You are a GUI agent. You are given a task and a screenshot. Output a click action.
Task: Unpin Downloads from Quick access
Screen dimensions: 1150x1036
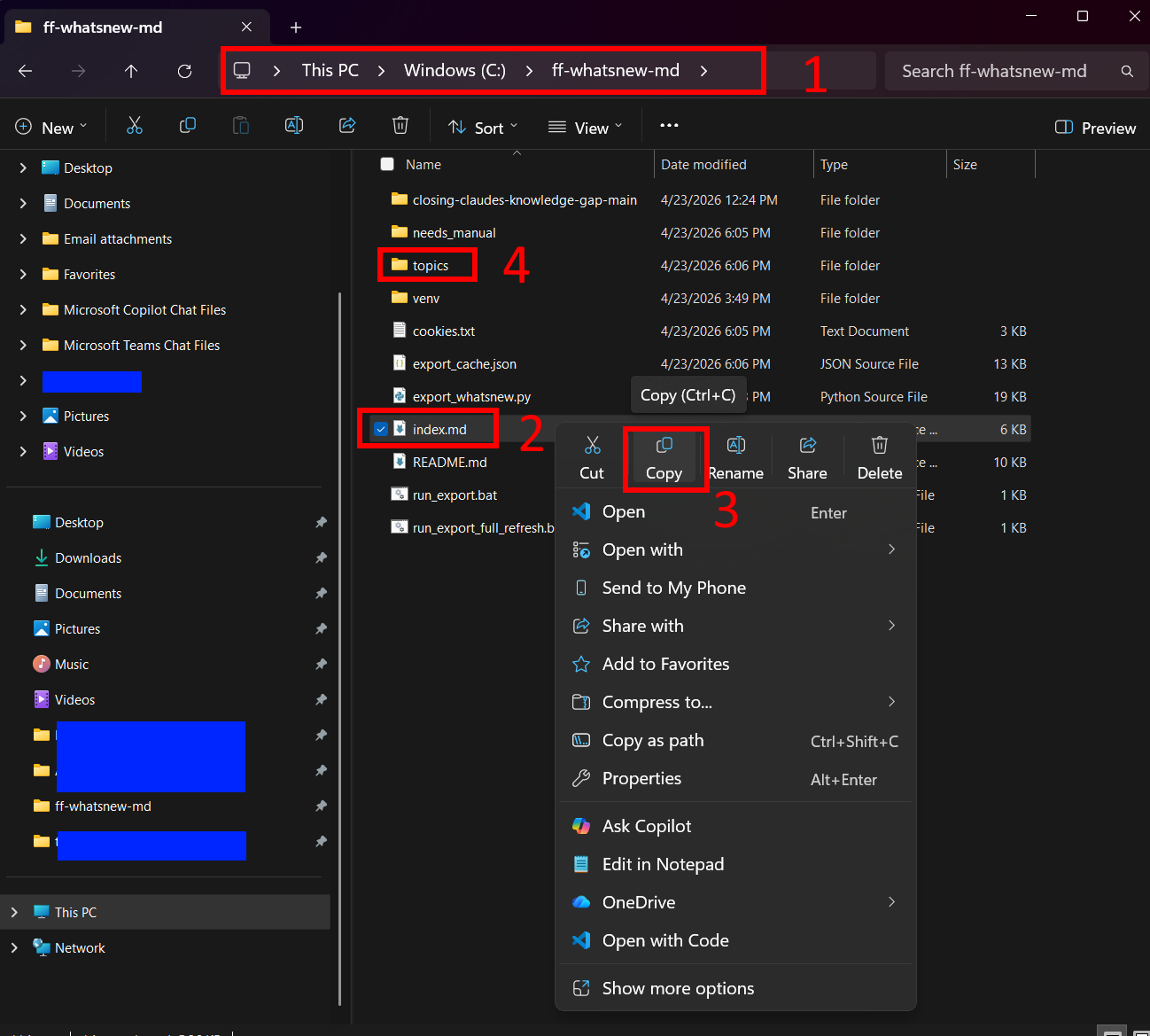pos(321,558)
